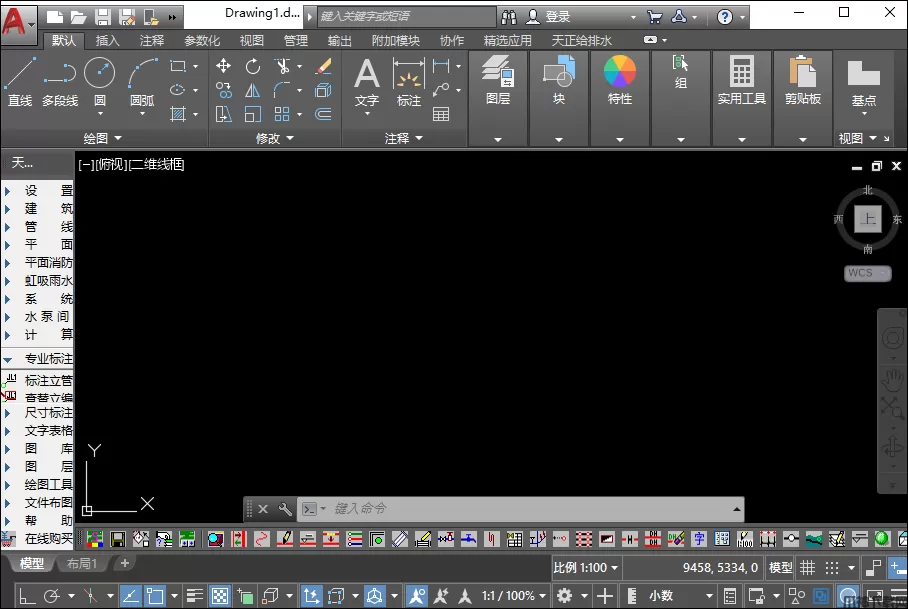This screenshot has height=609, width=908.
Task: Open the 比例 1:100 scale dropdown
Action: pos(586,568)
